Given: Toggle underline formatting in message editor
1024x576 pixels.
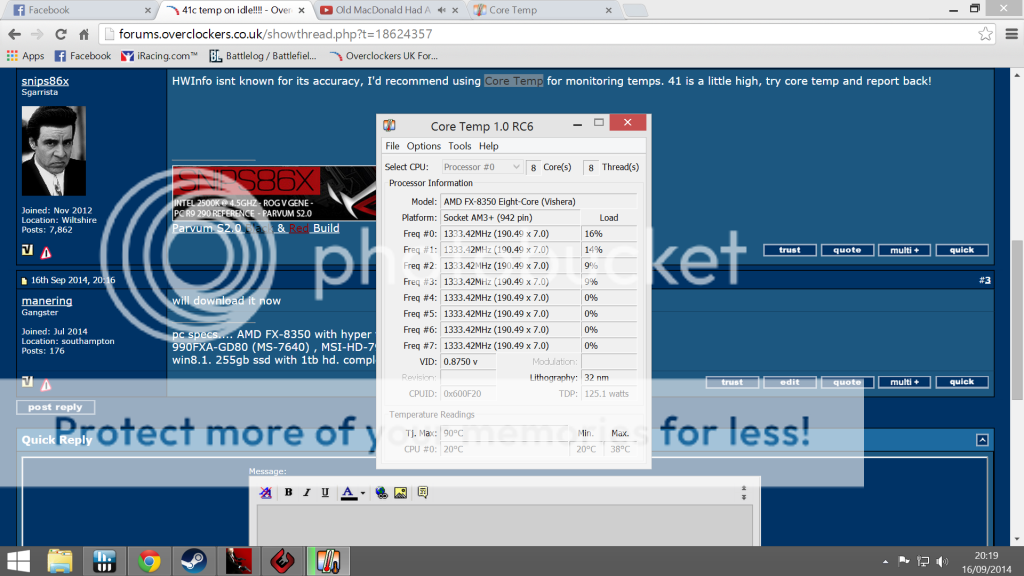Looking at the screenshot, I should coord(325,492).
